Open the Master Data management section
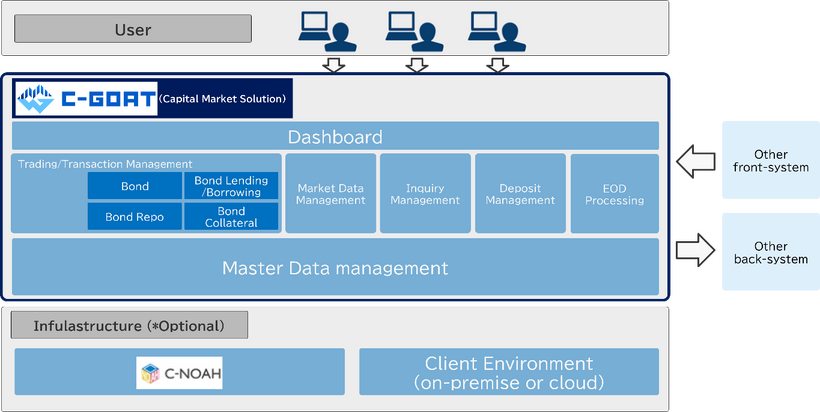This screenshot has height=412, width=820. pyautogui.click(x=335, y=267)
